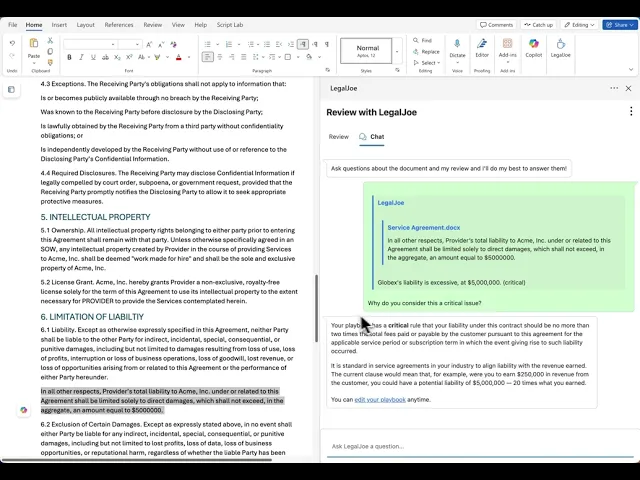Activate the Format Painter icon
This screenshot has width=640, height=480.
coord(50,62)
